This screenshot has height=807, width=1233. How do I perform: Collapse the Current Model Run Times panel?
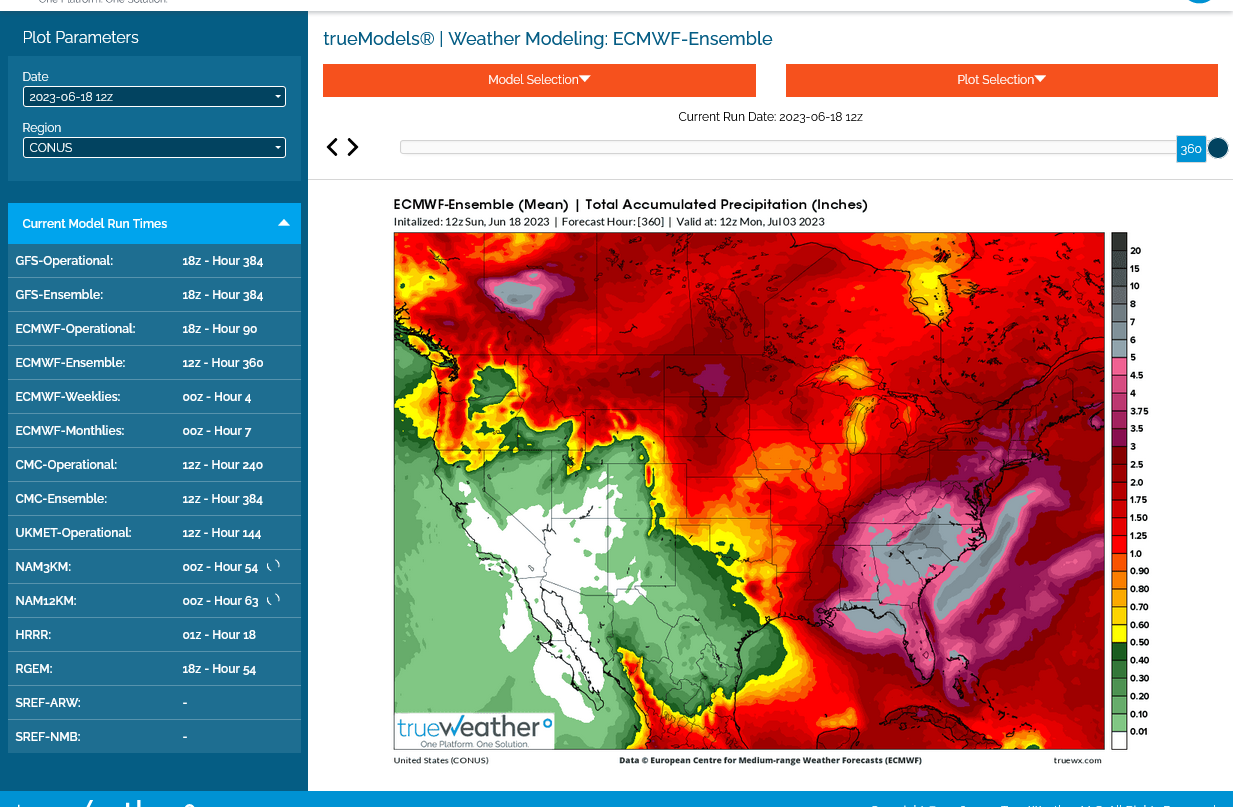click(154, 224)
